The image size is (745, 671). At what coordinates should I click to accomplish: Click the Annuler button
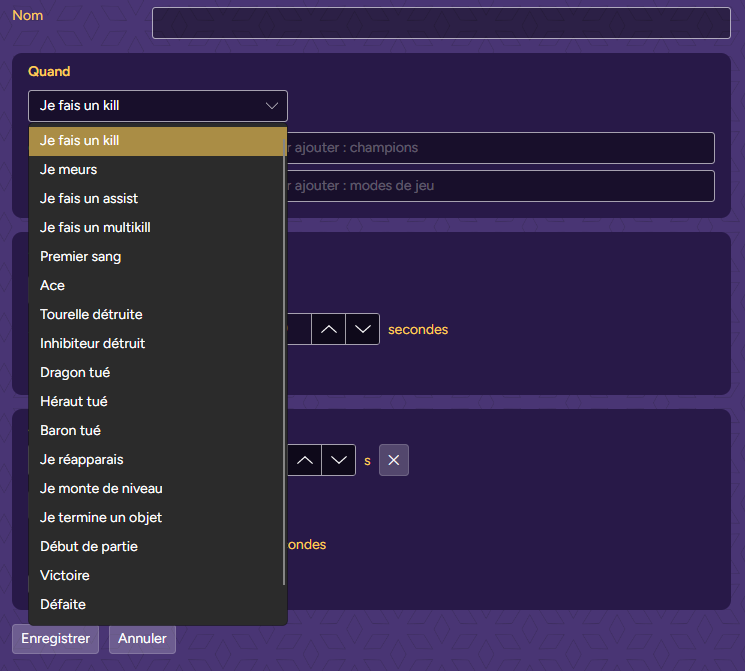[x=143, y=639]
